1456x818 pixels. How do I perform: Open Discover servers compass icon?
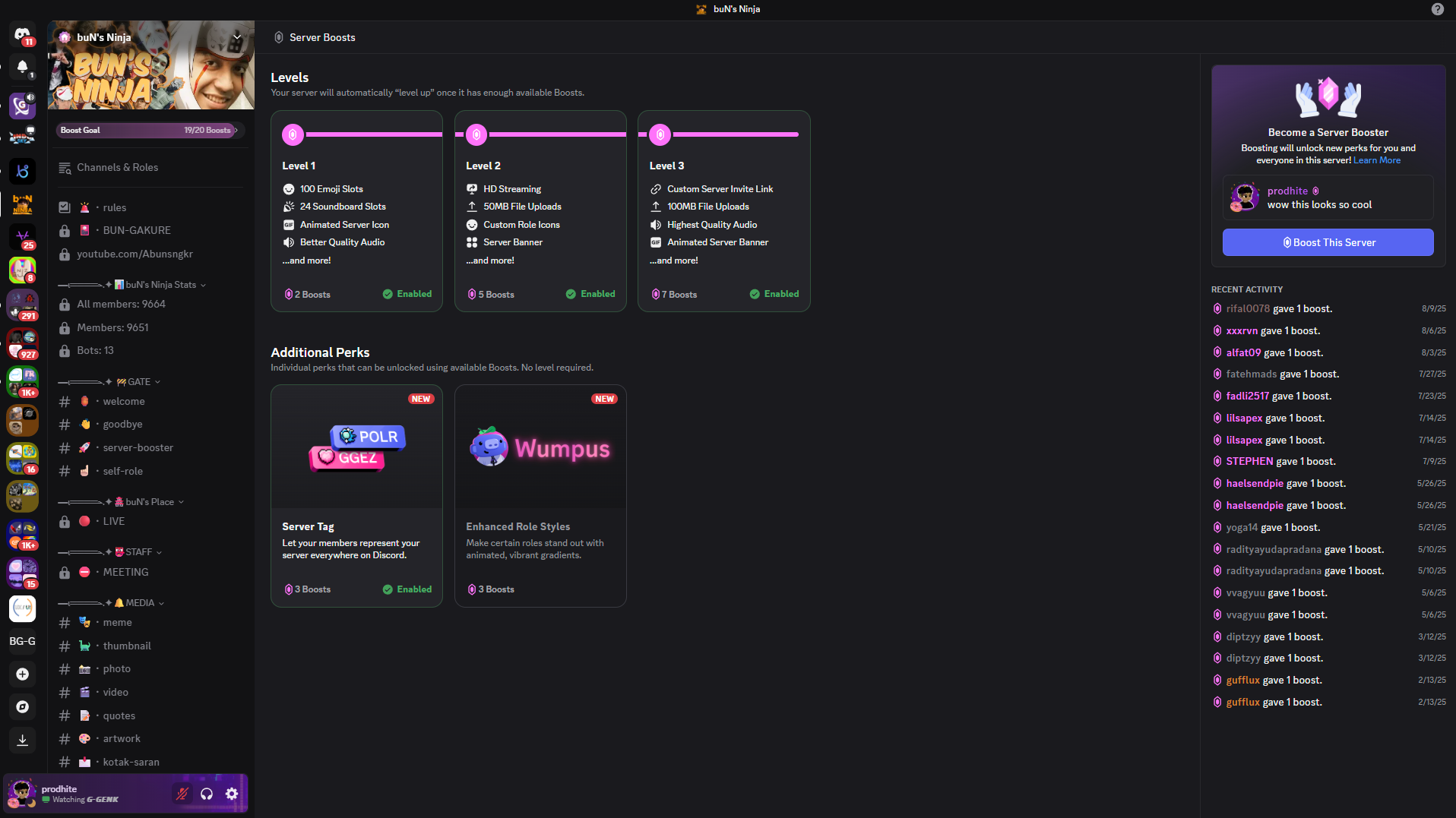click(x=22, y=707)
